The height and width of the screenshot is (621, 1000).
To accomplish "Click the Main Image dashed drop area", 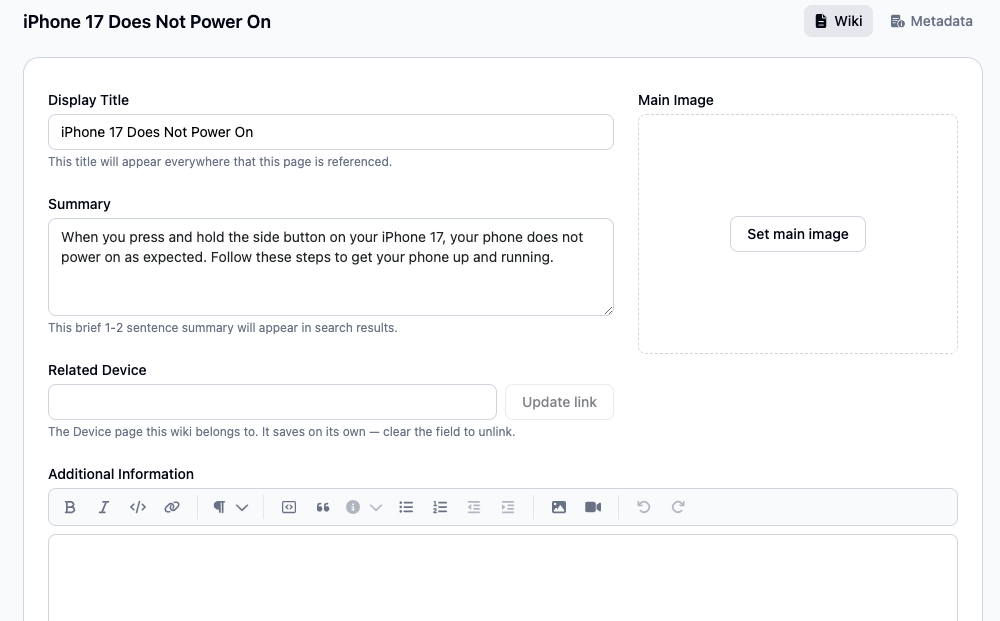I will (798, 234).
